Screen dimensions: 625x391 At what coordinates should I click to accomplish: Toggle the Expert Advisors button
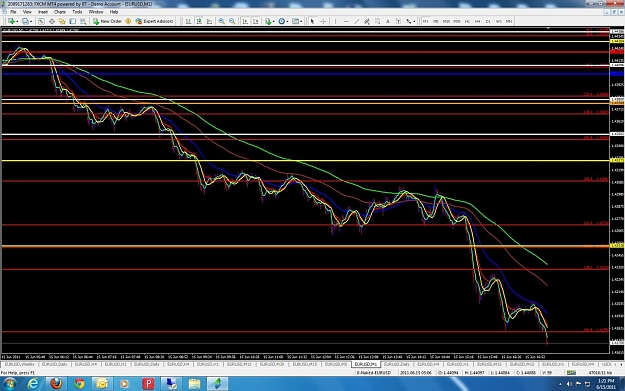[154, 21]
